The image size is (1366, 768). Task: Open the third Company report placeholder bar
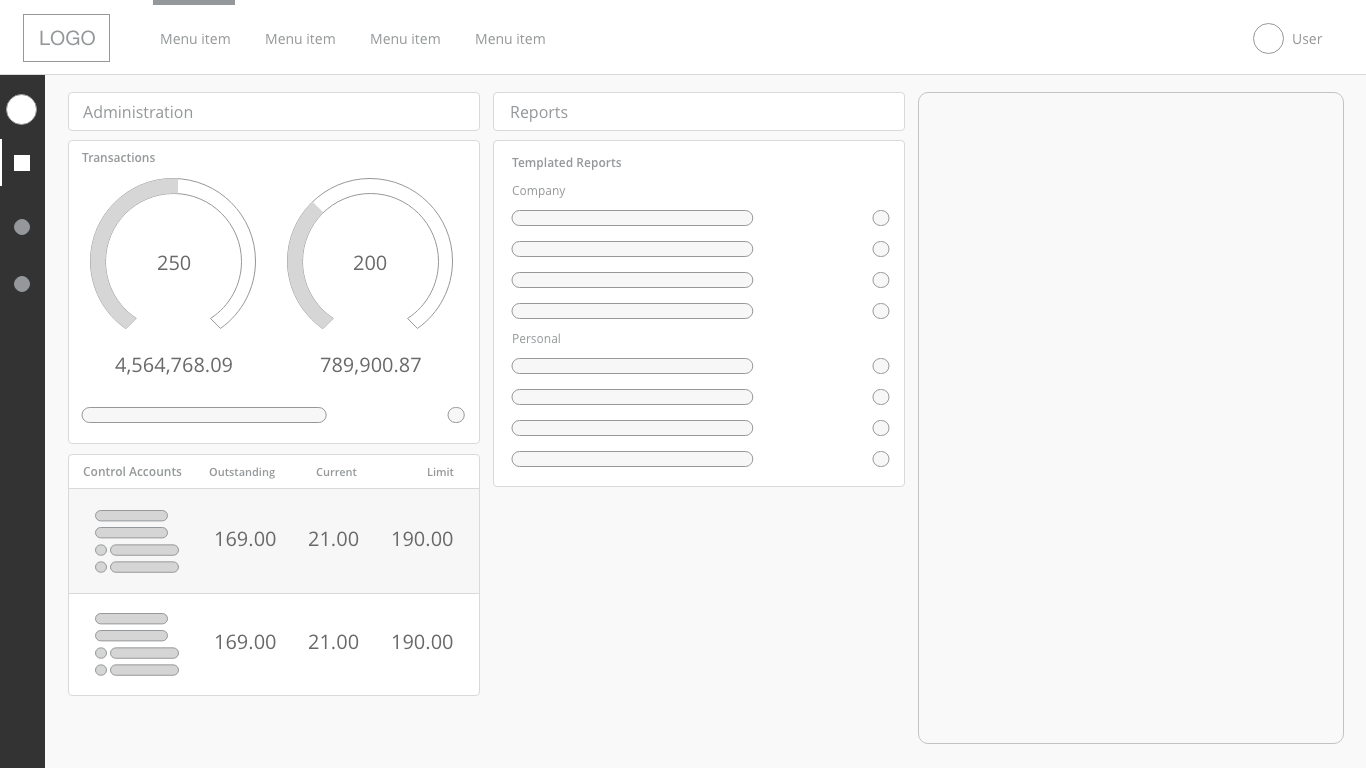coord(632,280)
